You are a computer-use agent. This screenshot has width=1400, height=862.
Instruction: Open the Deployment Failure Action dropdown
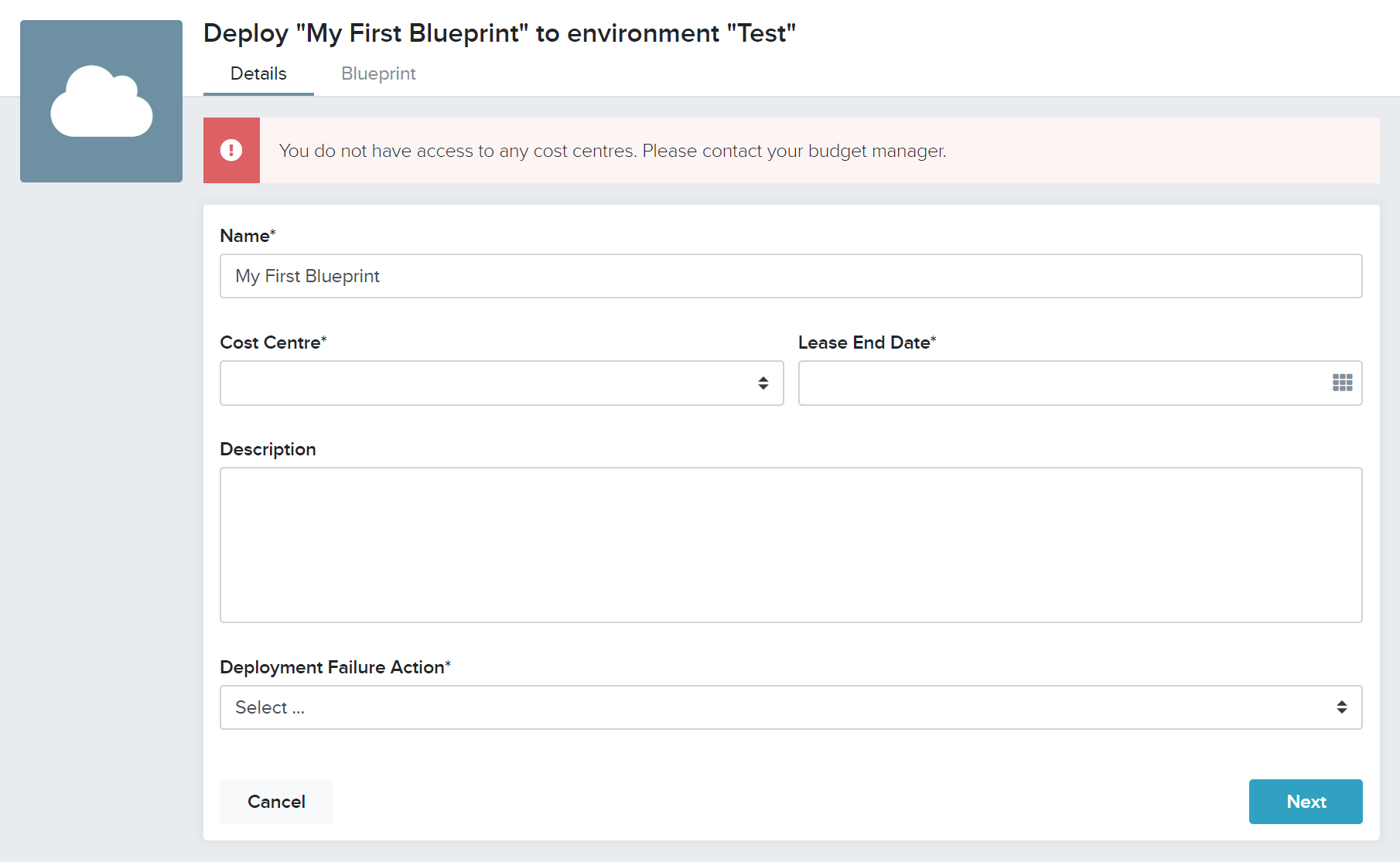tap(791, 707)
